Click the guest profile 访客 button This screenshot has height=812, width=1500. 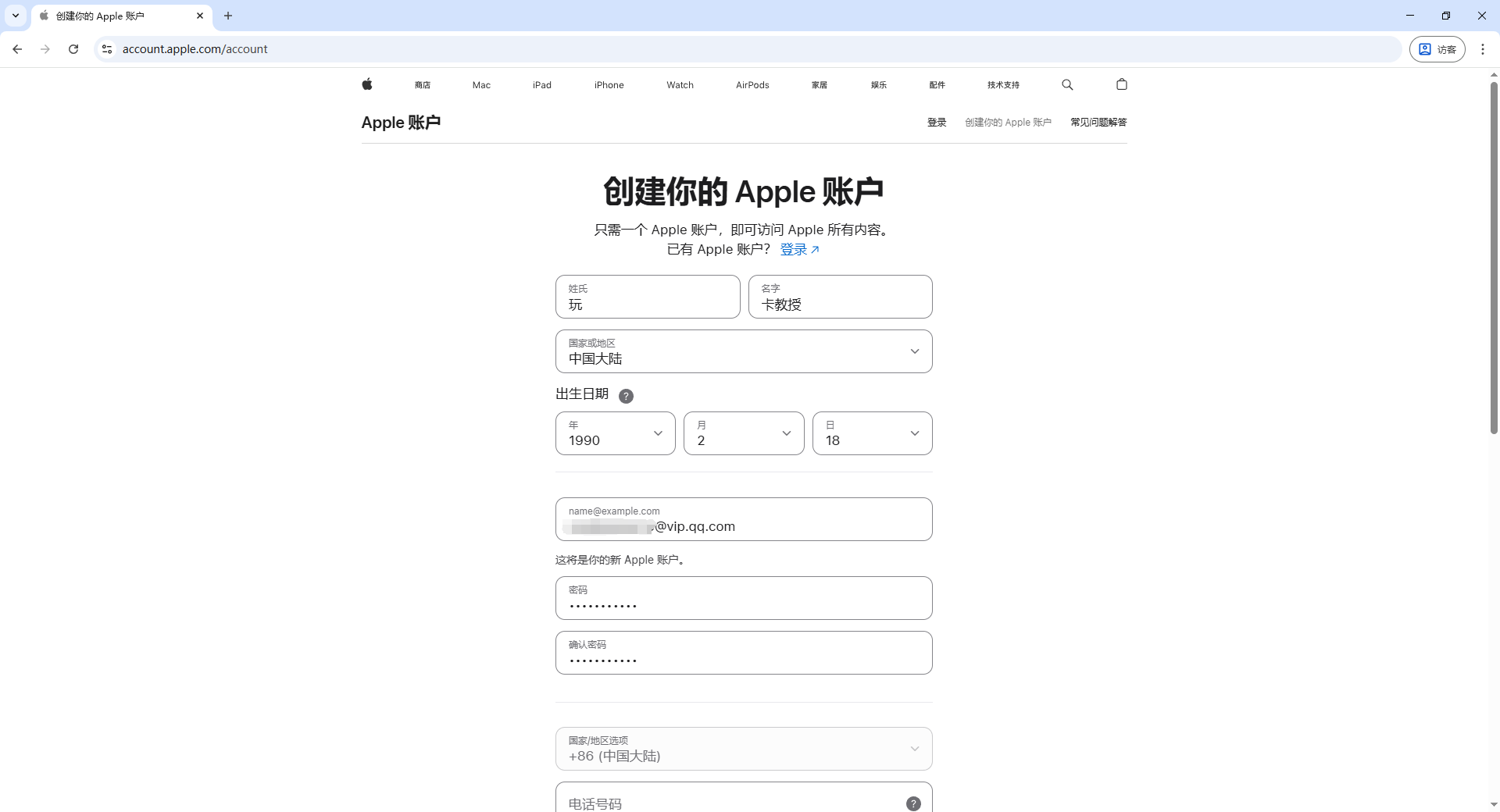(1437, 49)
